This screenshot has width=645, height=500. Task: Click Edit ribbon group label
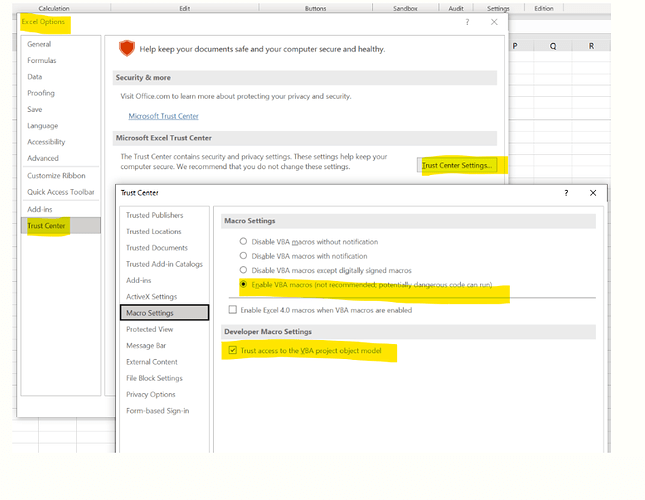coord(185,8)
